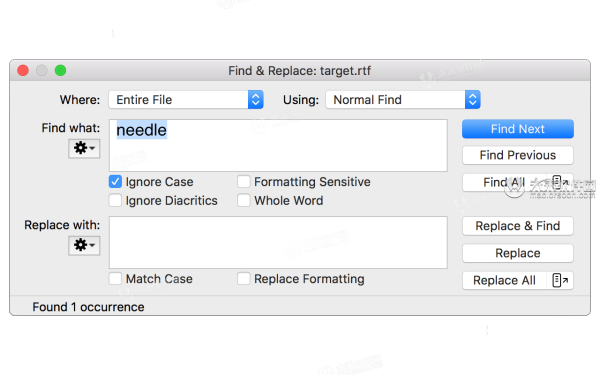Open the Where dropdown showing Entire File
The height and width of the screenshot is (375, 600).
click(186, 100)
